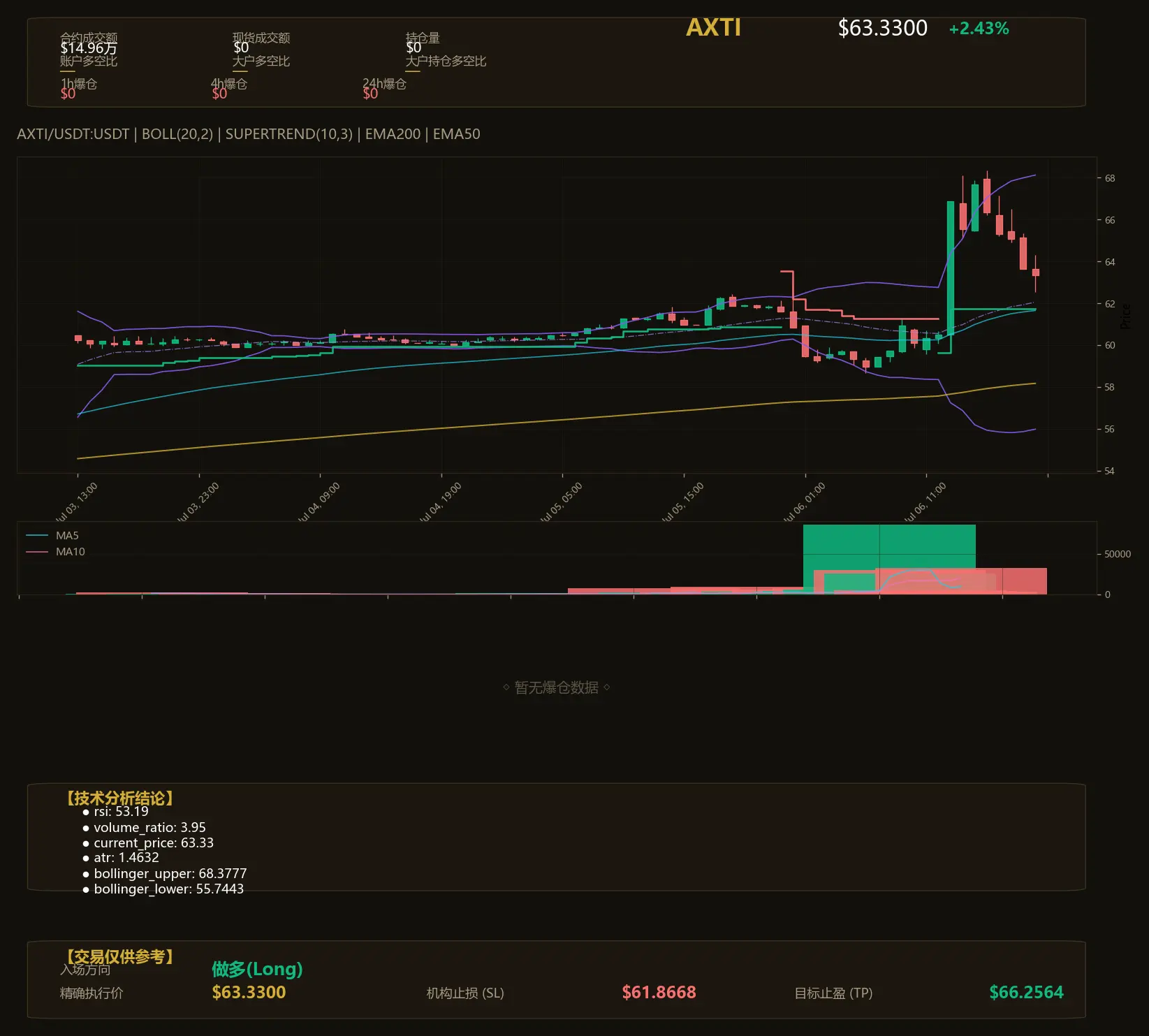The height and width of the screenshot is (1036, 1149).
Task: Click the AXTI/USDT:USDT chart title line
Action: tap(249, 134)
